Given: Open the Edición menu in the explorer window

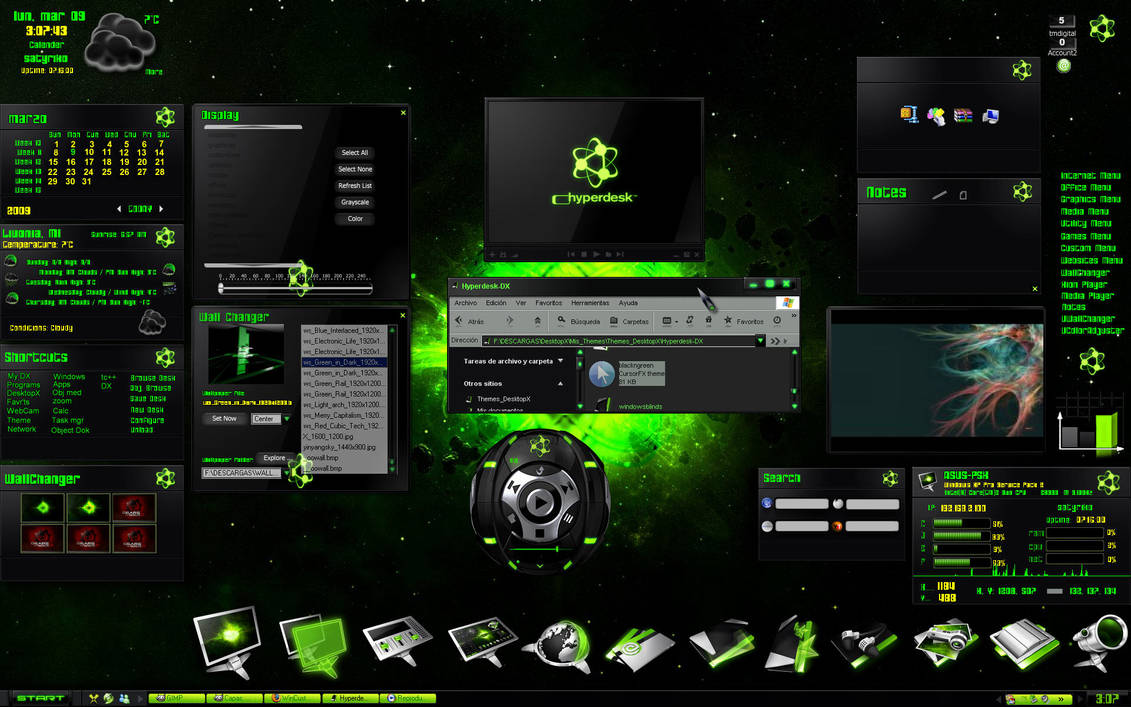Looking at the screenshot, I should [496, 303].
